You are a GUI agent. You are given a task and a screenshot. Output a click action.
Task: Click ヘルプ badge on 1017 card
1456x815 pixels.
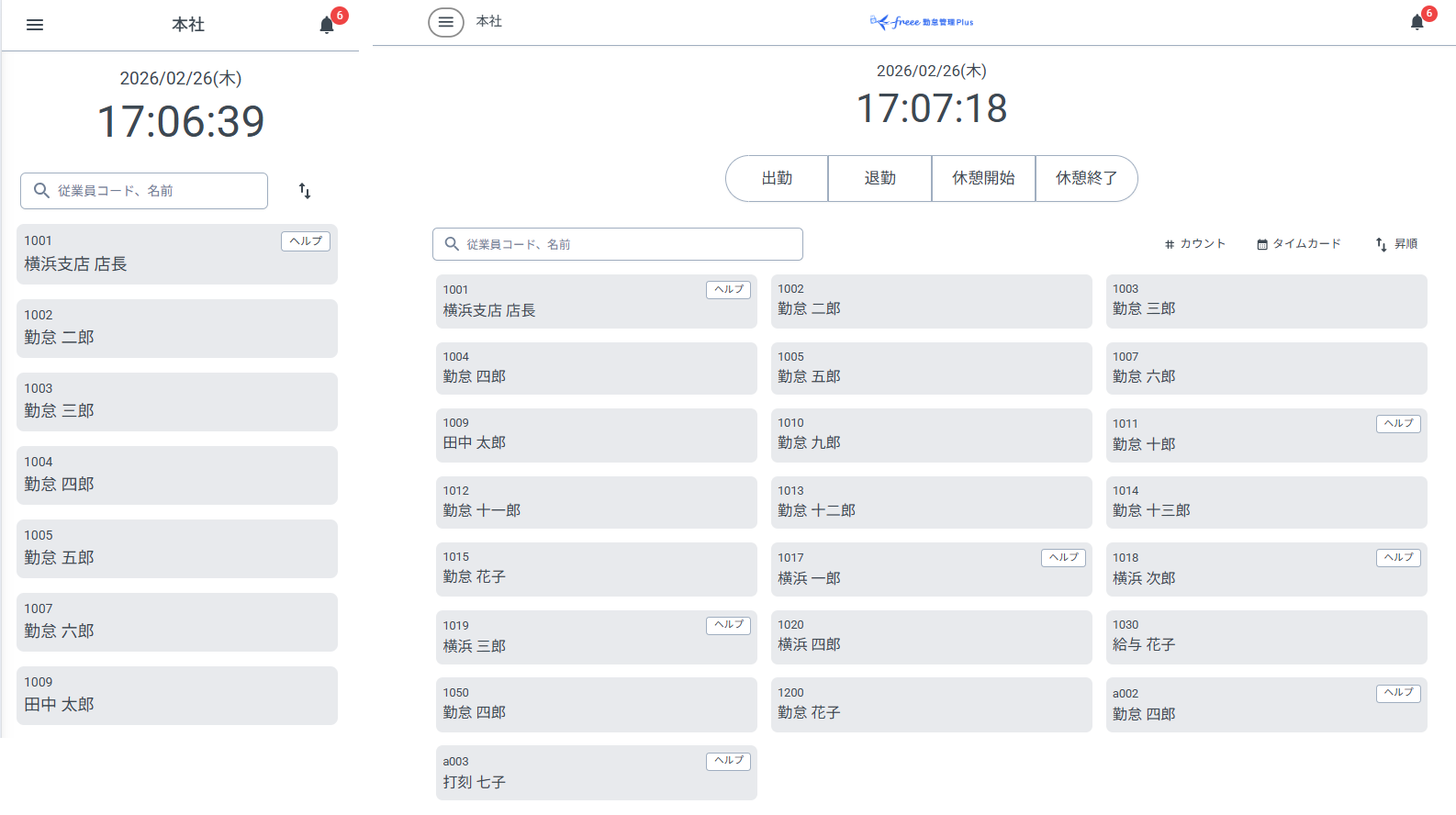click(1064, 558)
